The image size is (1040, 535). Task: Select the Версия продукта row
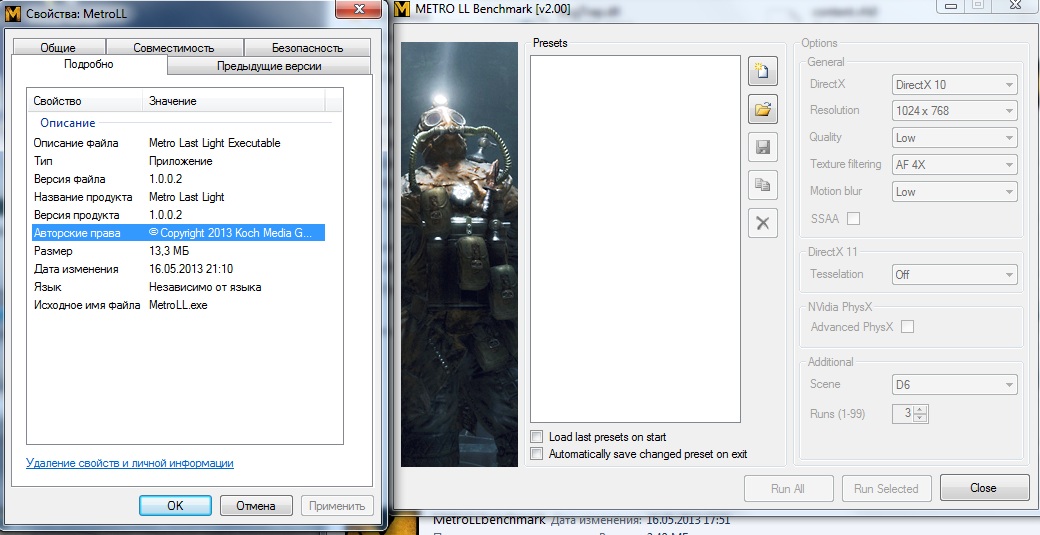178,215
